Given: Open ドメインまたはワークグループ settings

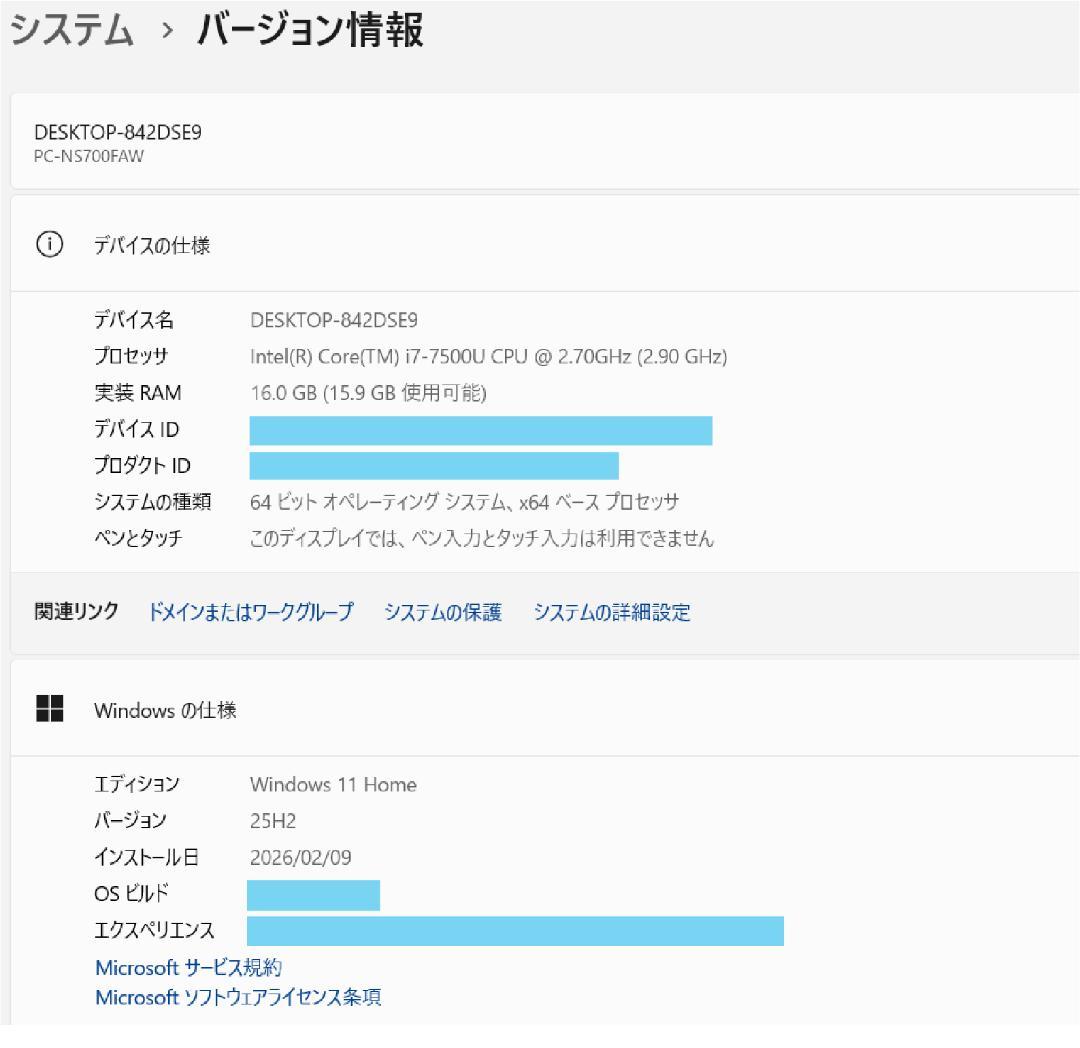Looking at the screenshot, I should (251, 612).
